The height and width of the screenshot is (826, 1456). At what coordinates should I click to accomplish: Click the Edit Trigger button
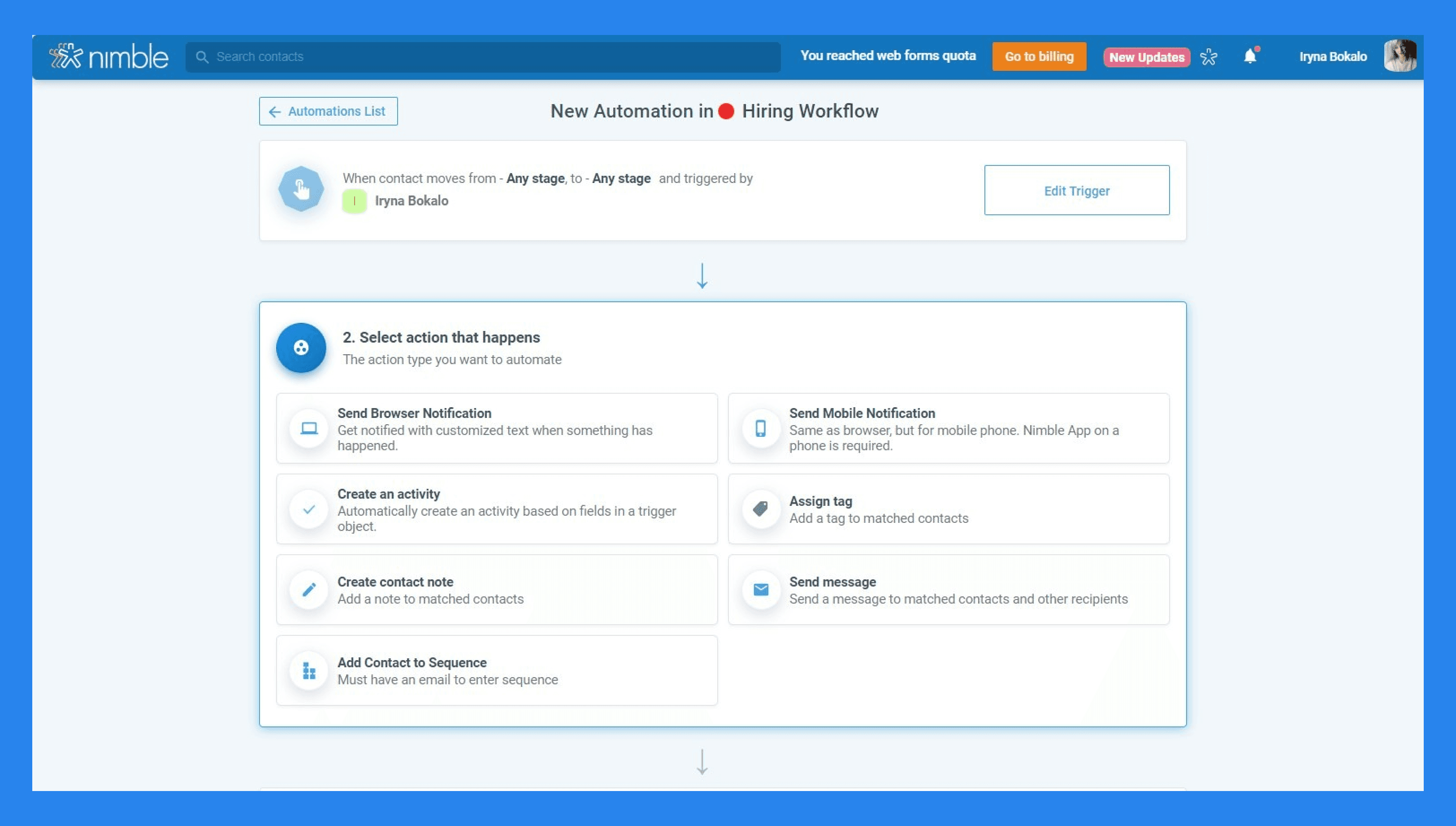[1077, 190]
